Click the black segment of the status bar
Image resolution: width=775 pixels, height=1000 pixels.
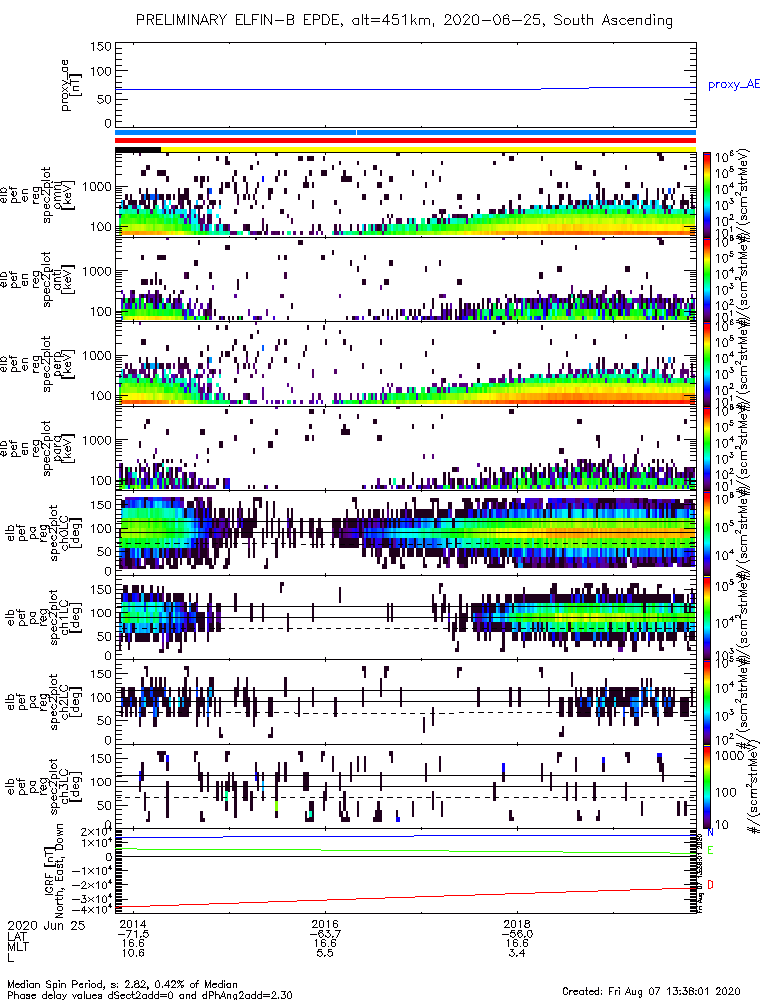click(x=138, y=149)
